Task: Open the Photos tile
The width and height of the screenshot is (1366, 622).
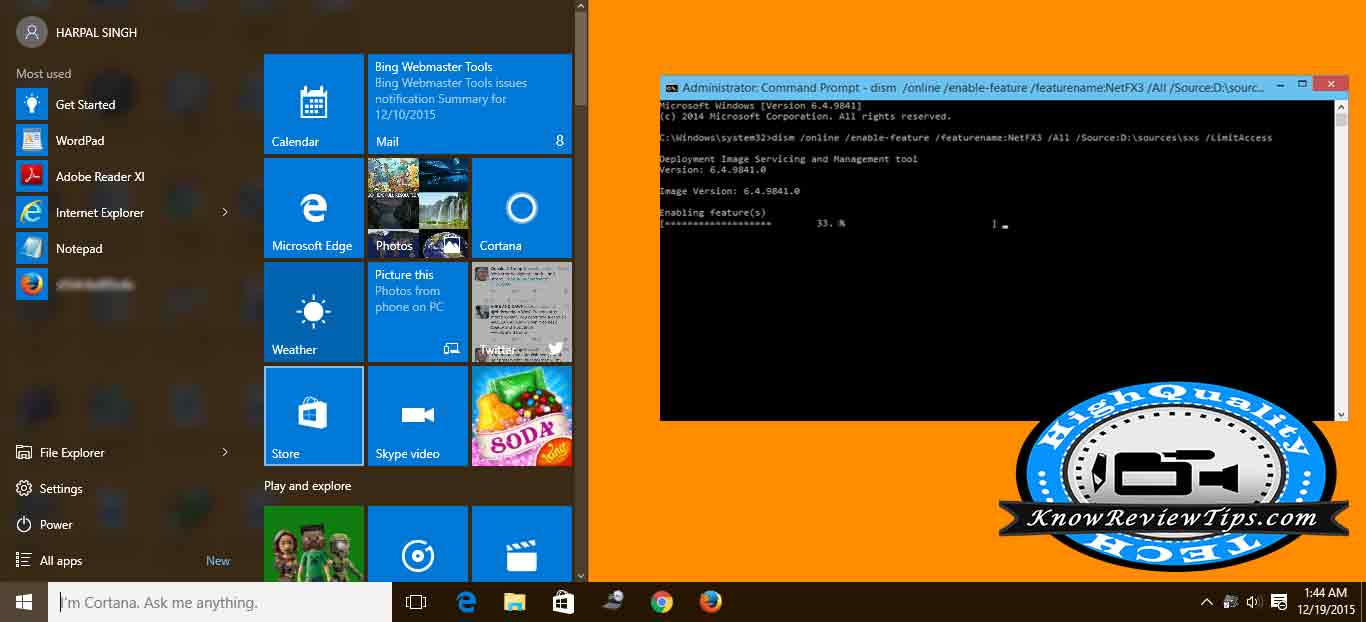Action: (417, 208)
